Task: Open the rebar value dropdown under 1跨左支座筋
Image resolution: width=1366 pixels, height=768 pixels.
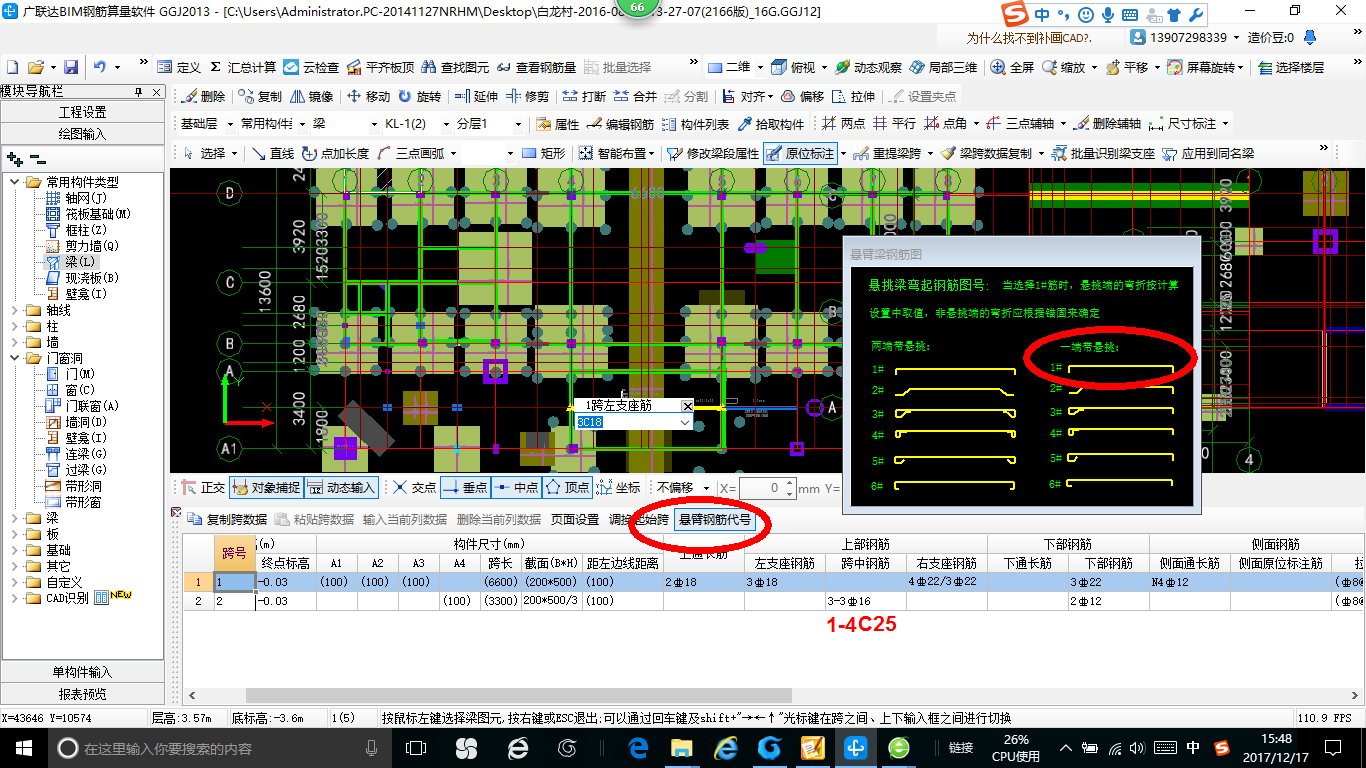Action: point(685,422)
